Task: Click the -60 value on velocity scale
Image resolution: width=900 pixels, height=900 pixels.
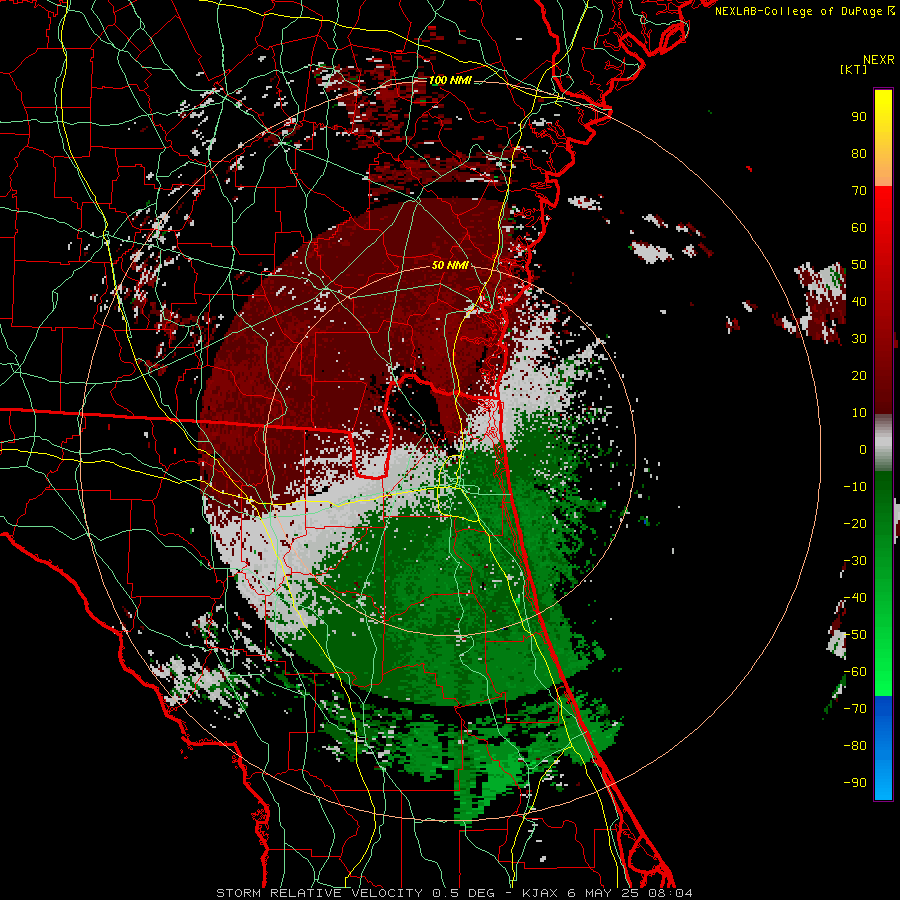Action: tap(855, 672)
